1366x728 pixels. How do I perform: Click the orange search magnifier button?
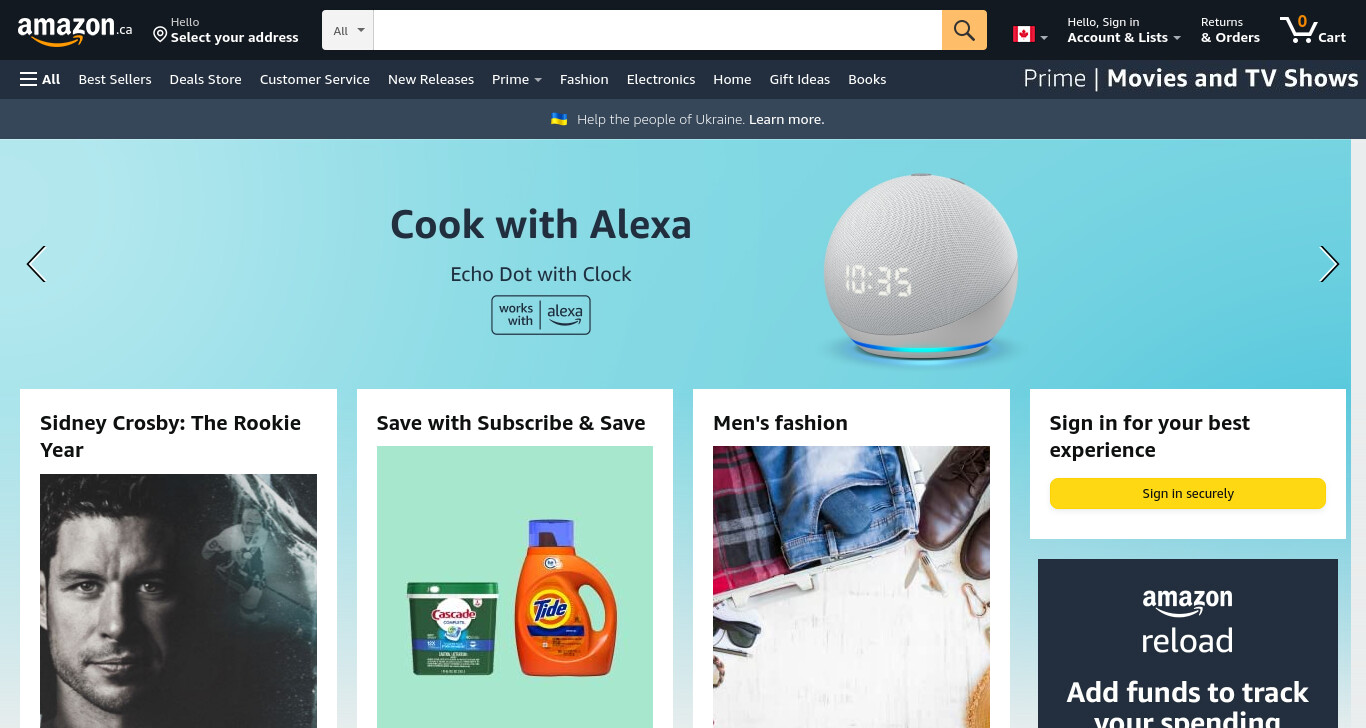coord(964,30)
